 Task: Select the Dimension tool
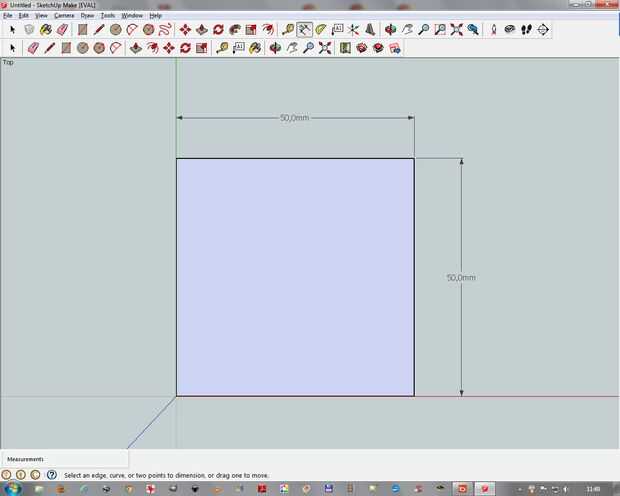304,30
